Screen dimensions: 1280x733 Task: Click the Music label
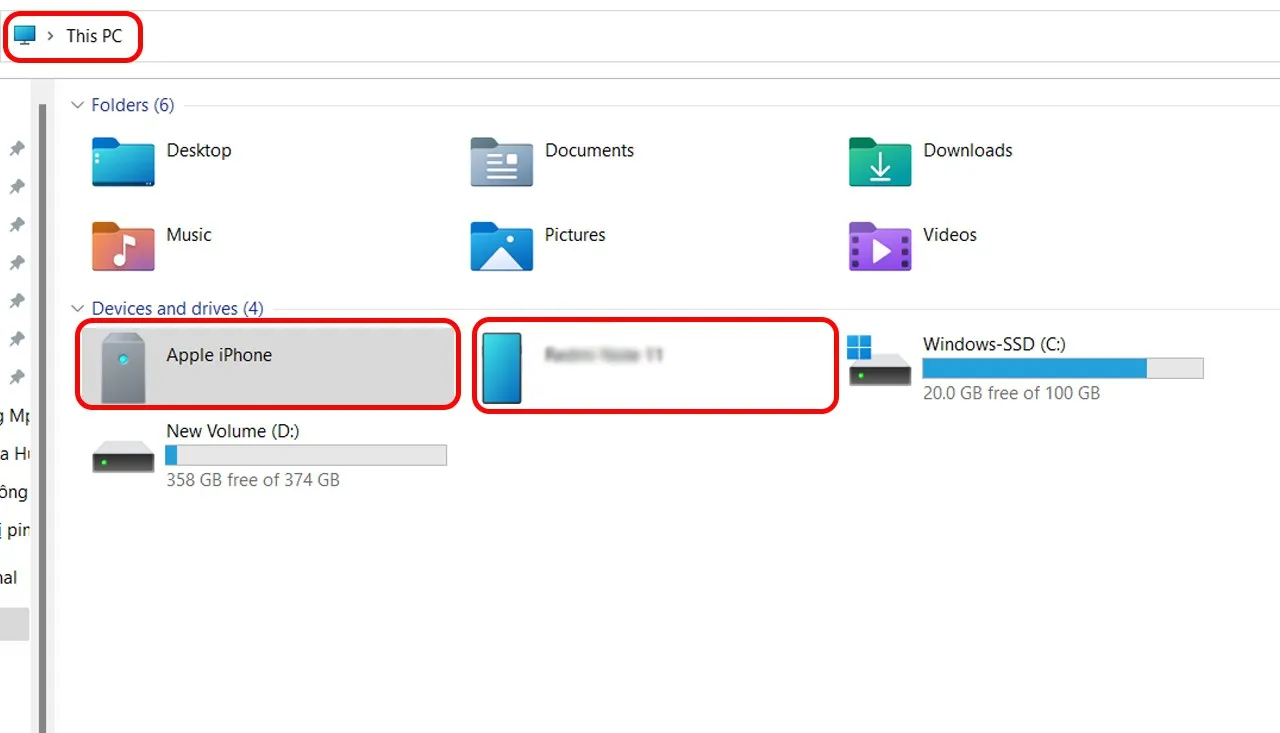point(189,235)
